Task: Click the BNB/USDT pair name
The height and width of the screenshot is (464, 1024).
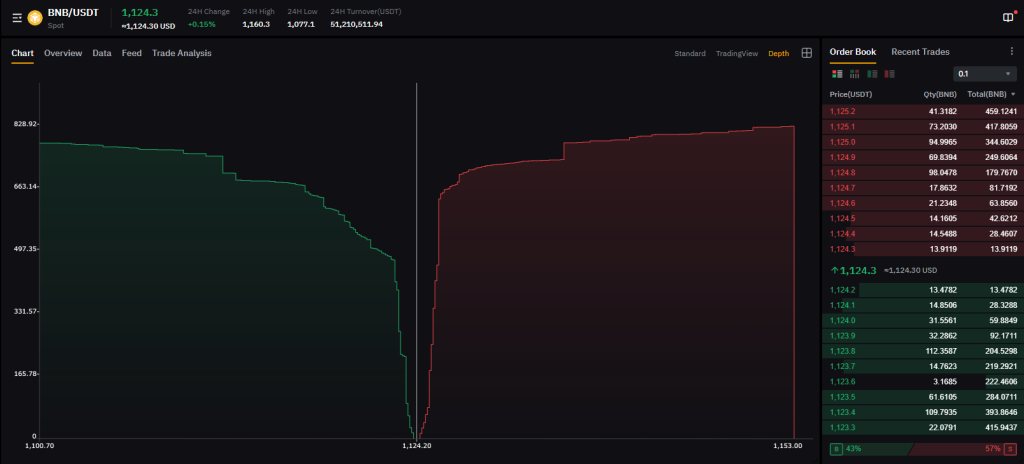Action: point(73,12)
